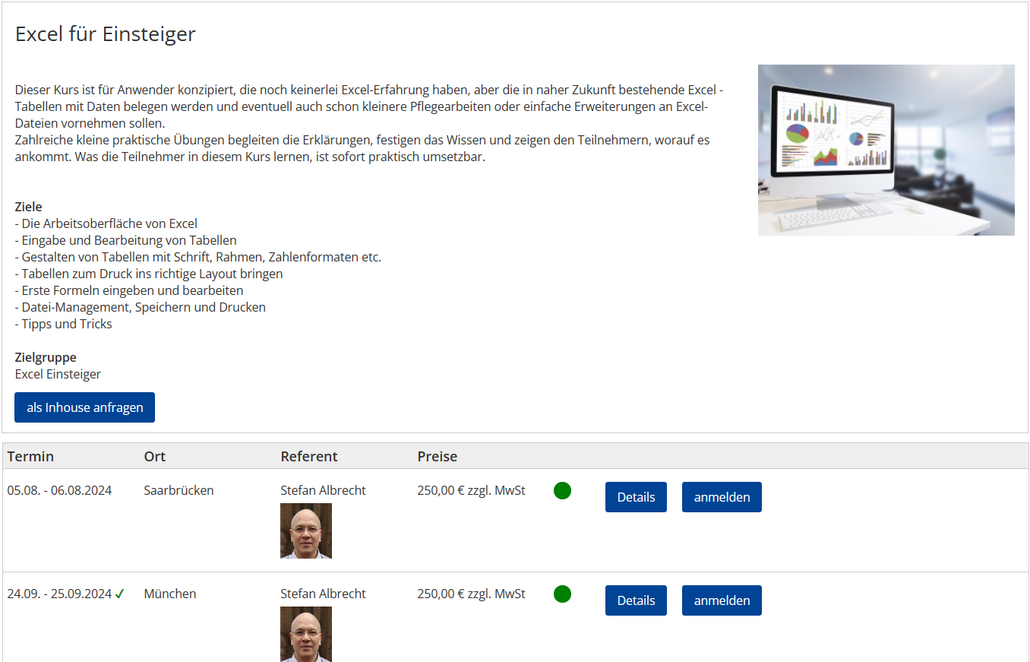Click the date 05.08. - 06.08.2024
1030x662 pixels.
[59, 490]
